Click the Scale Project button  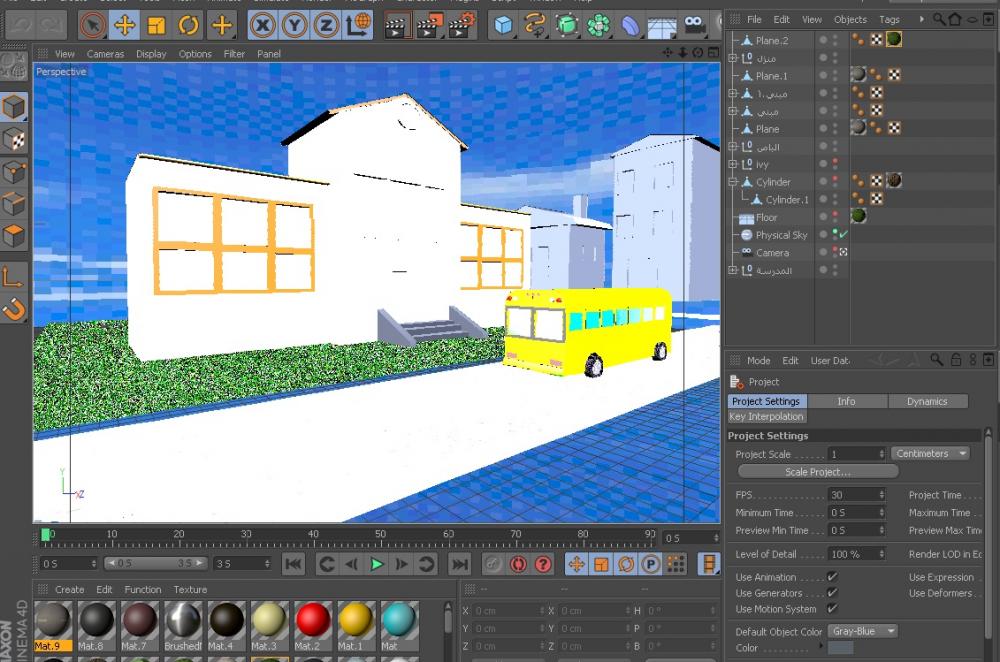tap(818, 472)
